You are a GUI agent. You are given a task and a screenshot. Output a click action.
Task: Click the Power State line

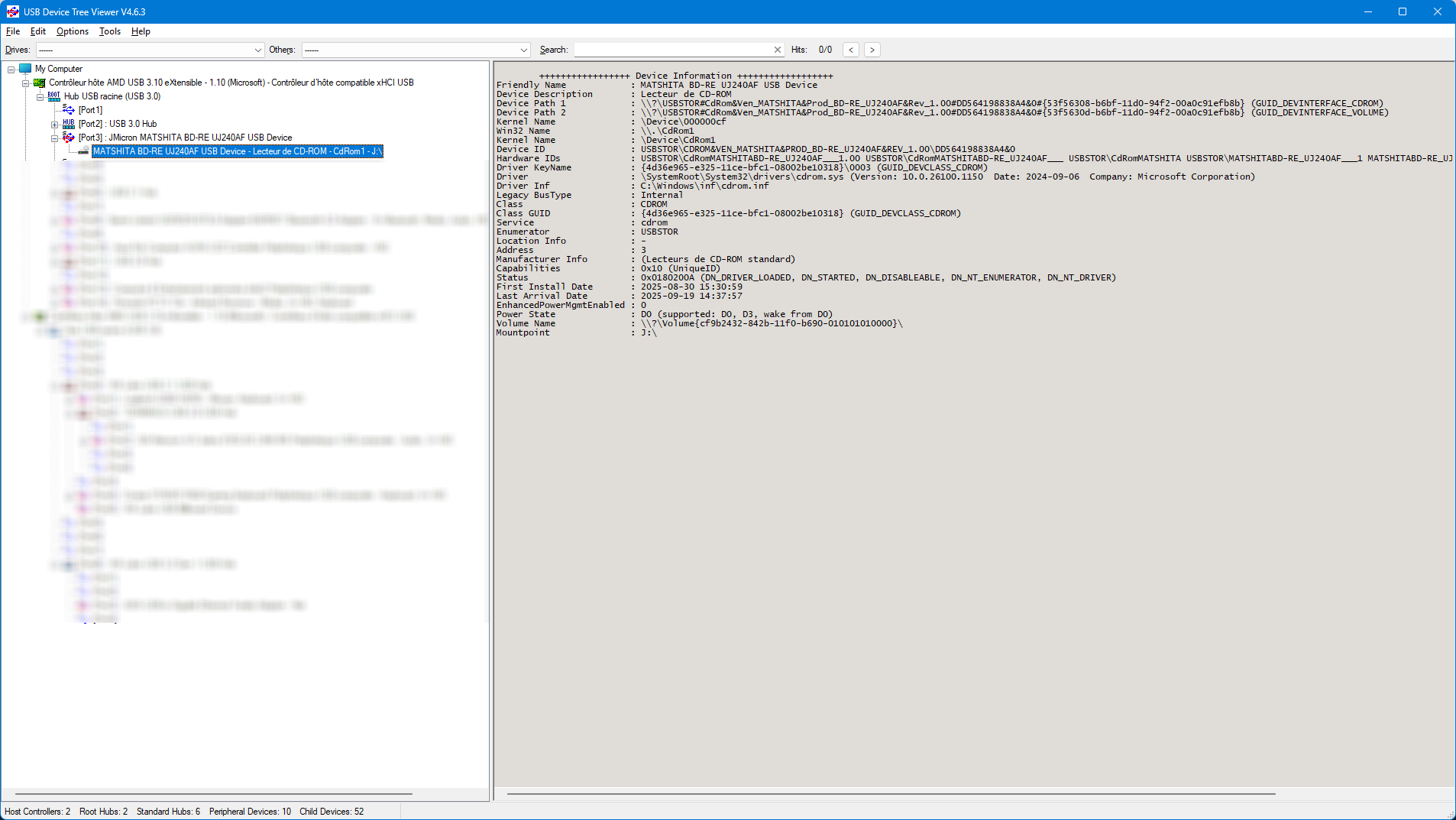[665, 314]
